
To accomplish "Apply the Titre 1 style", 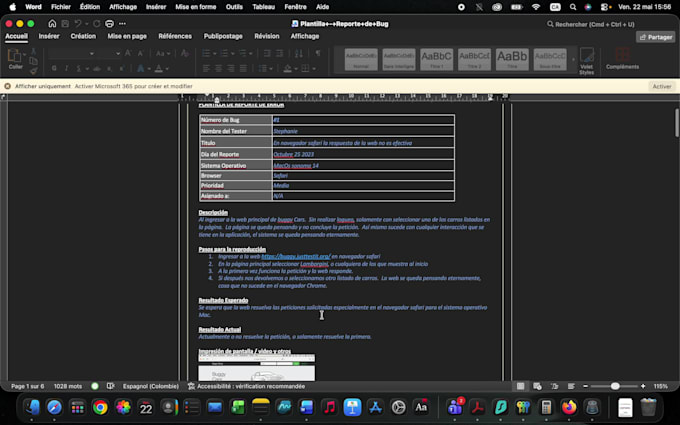I will (437, 59).
